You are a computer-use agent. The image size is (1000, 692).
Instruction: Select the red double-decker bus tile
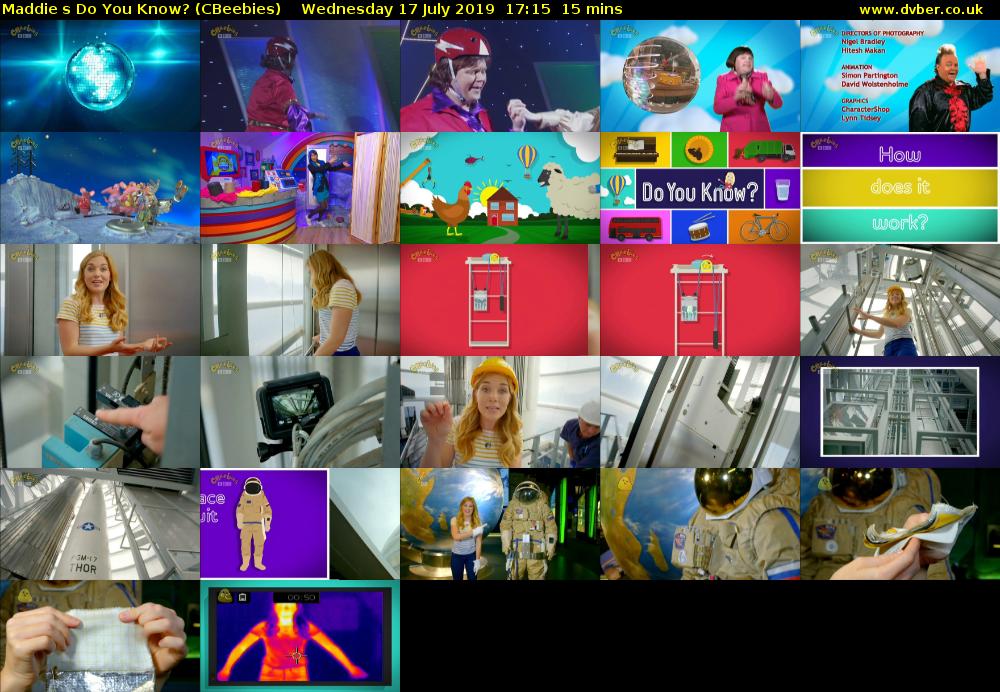(x=635, y=227)
